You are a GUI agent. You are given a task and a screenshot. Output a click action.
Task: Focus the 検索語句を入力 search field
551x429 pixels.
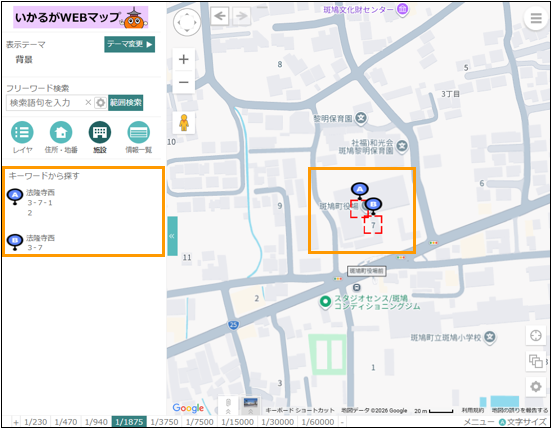click(x=45, y=103)
